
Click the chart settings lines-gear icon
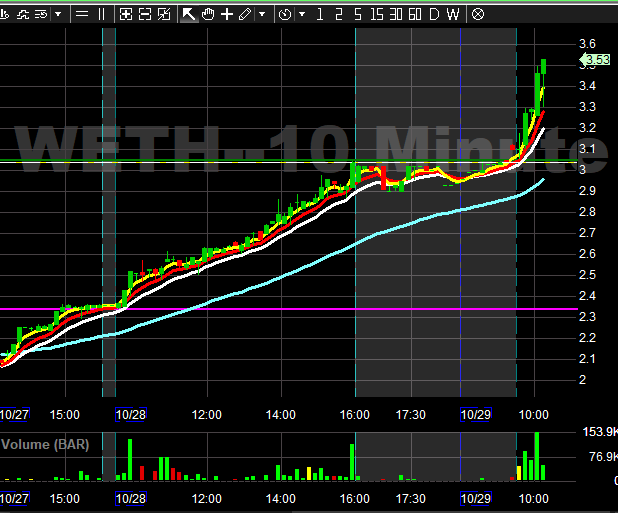tap(41, 15)
